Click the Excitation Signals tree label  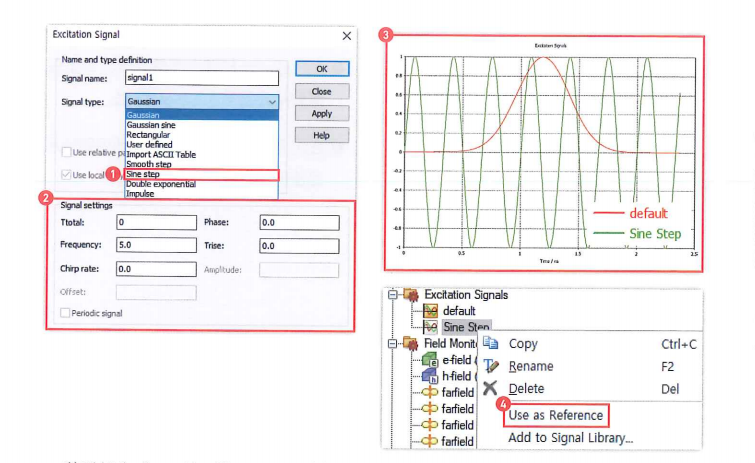coord(466,295)
